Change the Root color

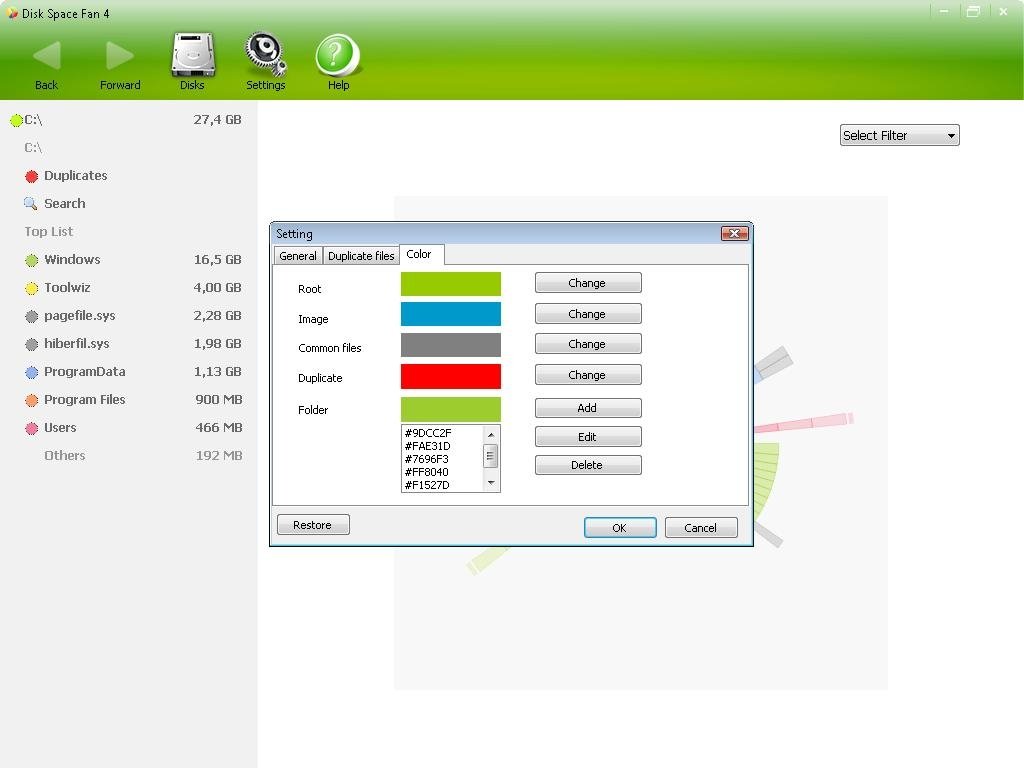[588, 283]
